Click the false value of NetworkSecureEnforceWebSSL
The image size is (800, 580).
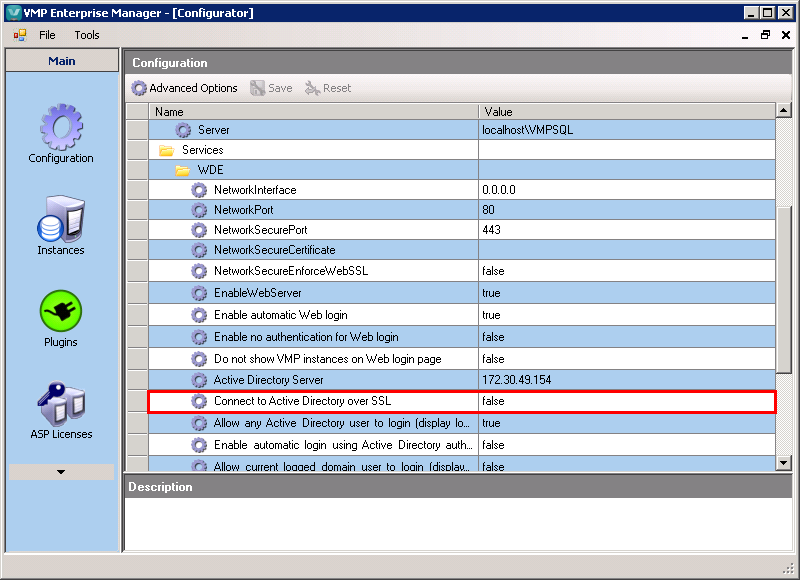[x=493, y=271]
